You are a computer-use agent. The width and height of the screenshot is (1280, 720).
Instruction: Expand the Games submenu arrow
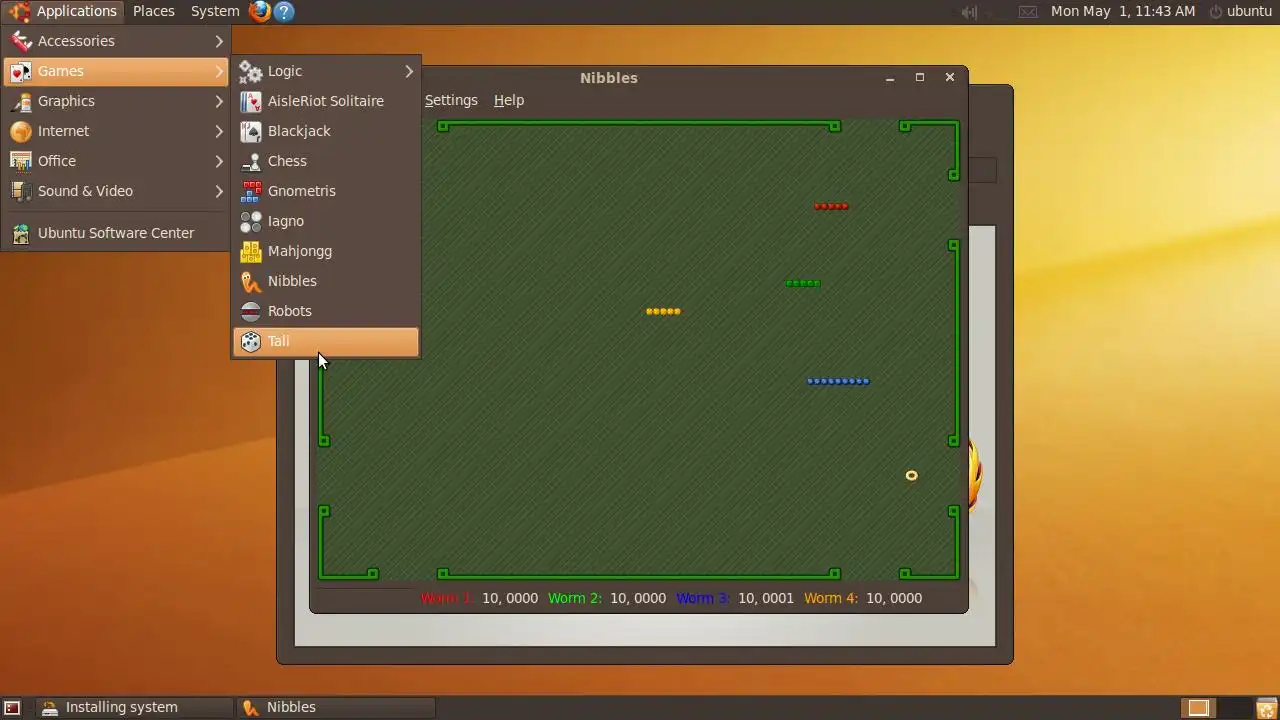(x=219, y=71)
